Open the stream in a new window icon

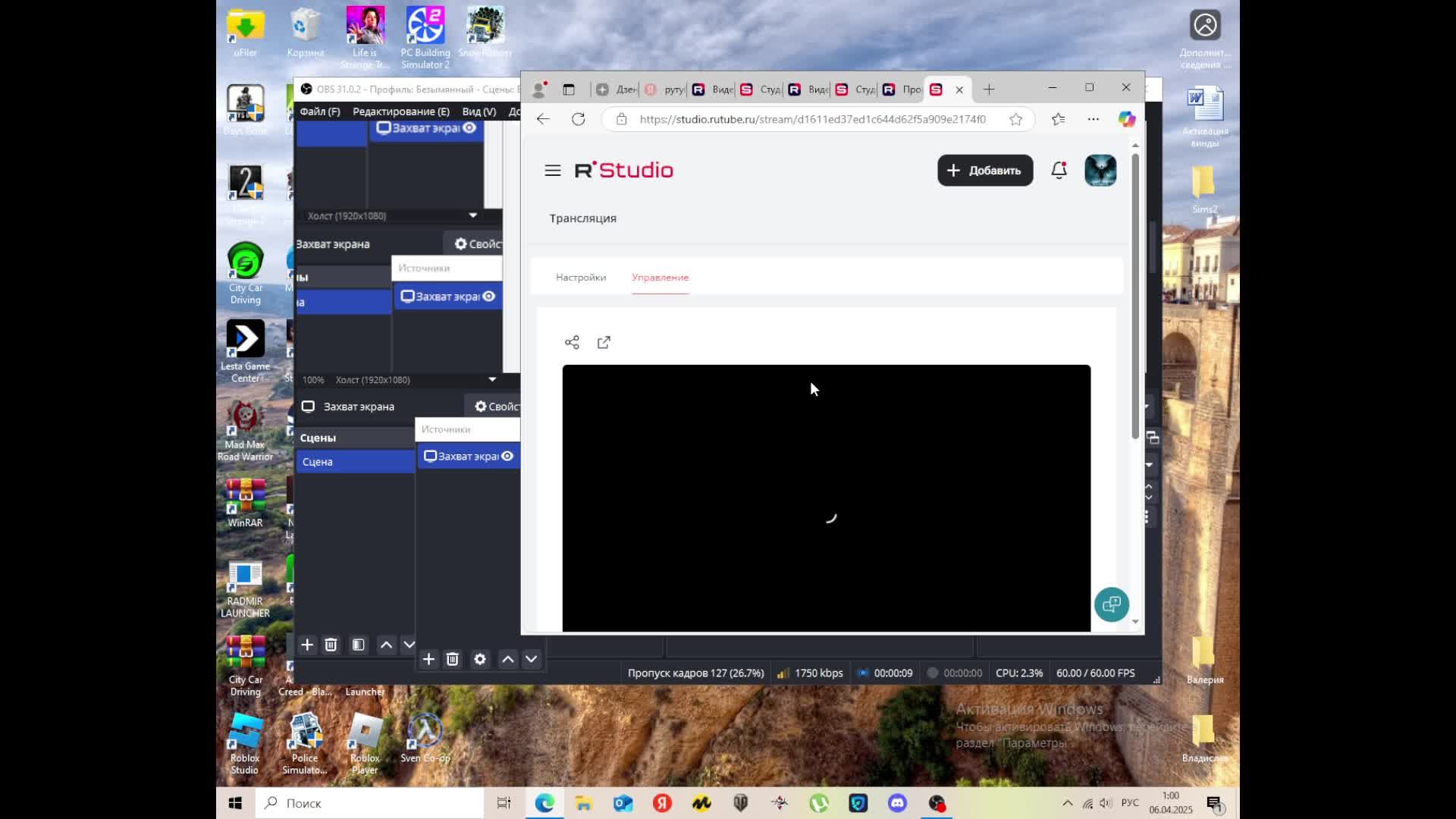pyautogui.click(x=604, y=343)
